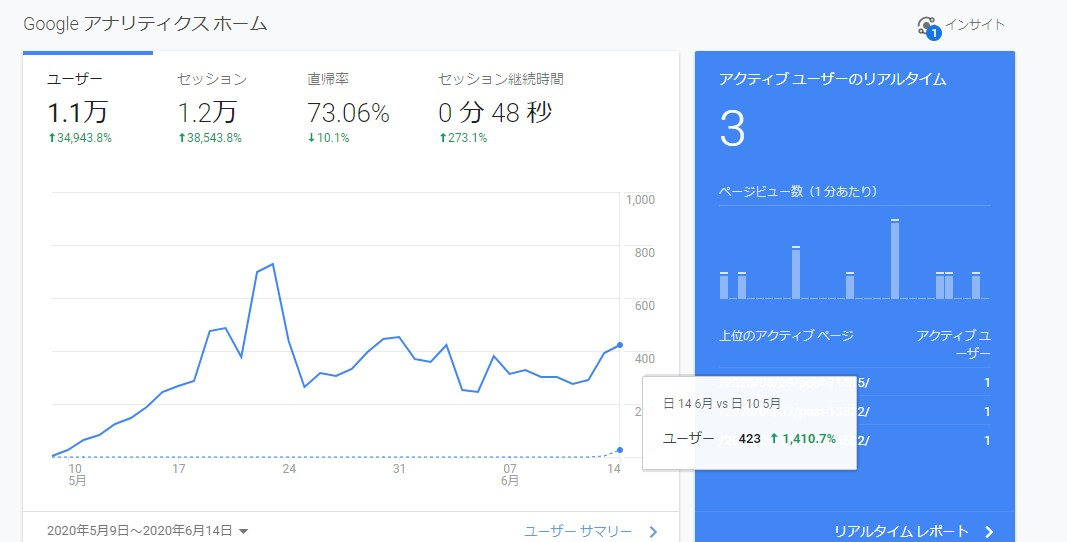This screenshot has height=542, width=1067.
Task: Click the green down-arrow 10.1% under 直帰率
Action: [x=328, y=138]
